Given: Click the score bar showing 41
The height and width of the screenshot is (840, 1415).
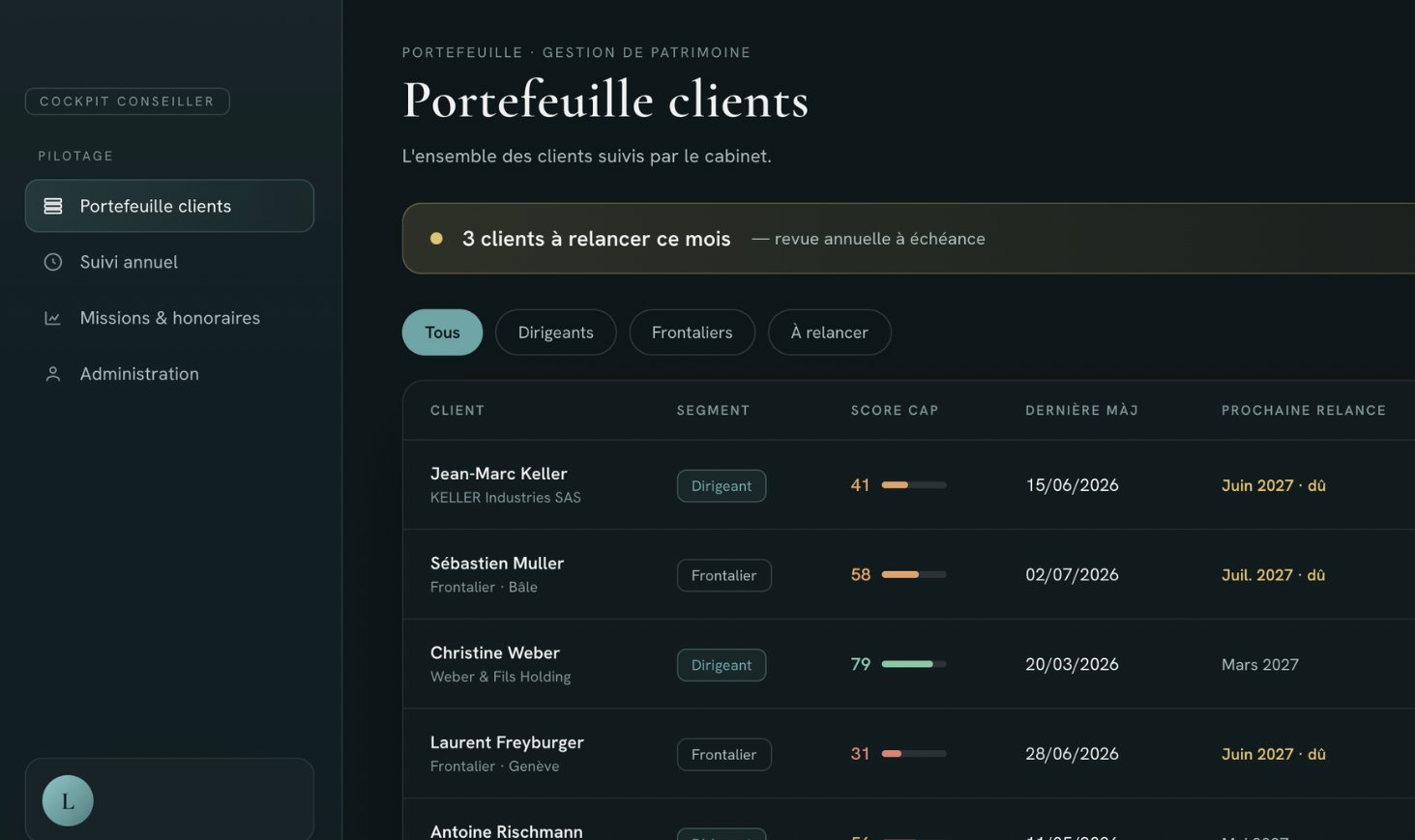Looking at the screenshot, I should [914, 485].
